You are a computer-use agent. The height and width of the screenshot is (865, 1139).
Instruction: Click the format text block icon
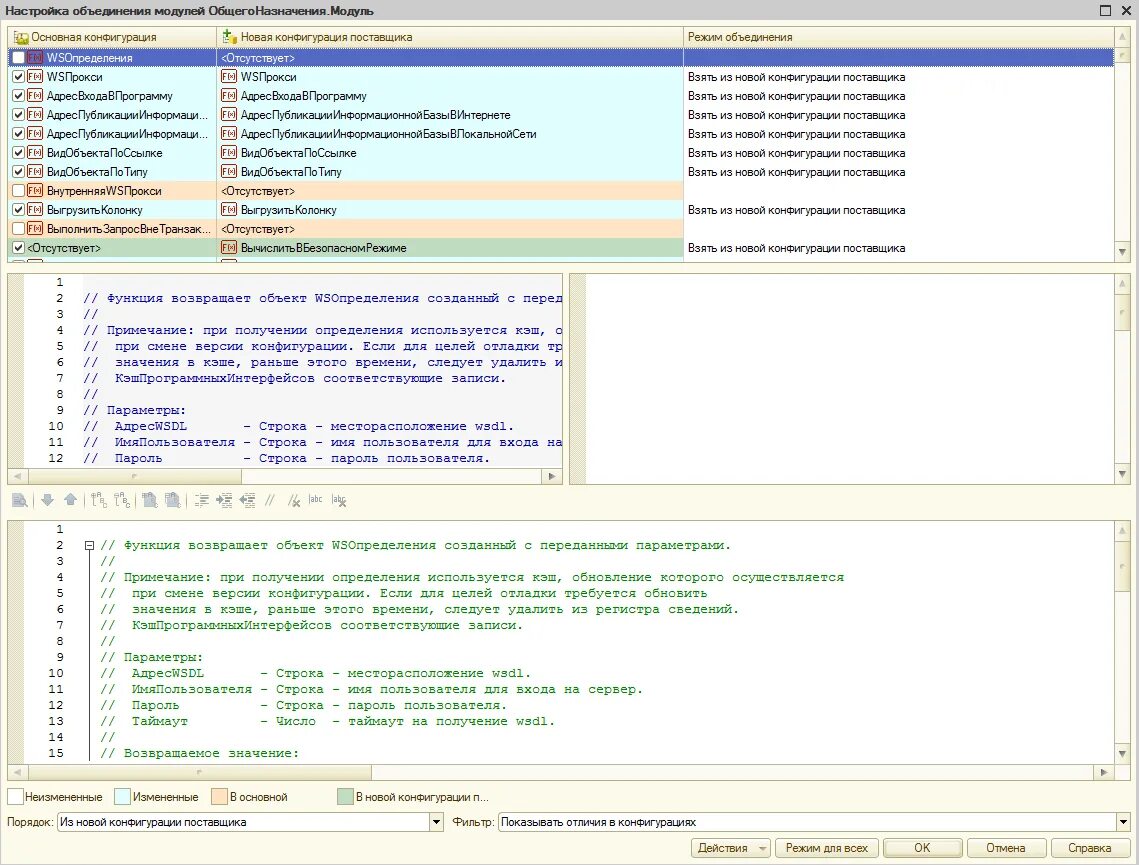(202, 500)
